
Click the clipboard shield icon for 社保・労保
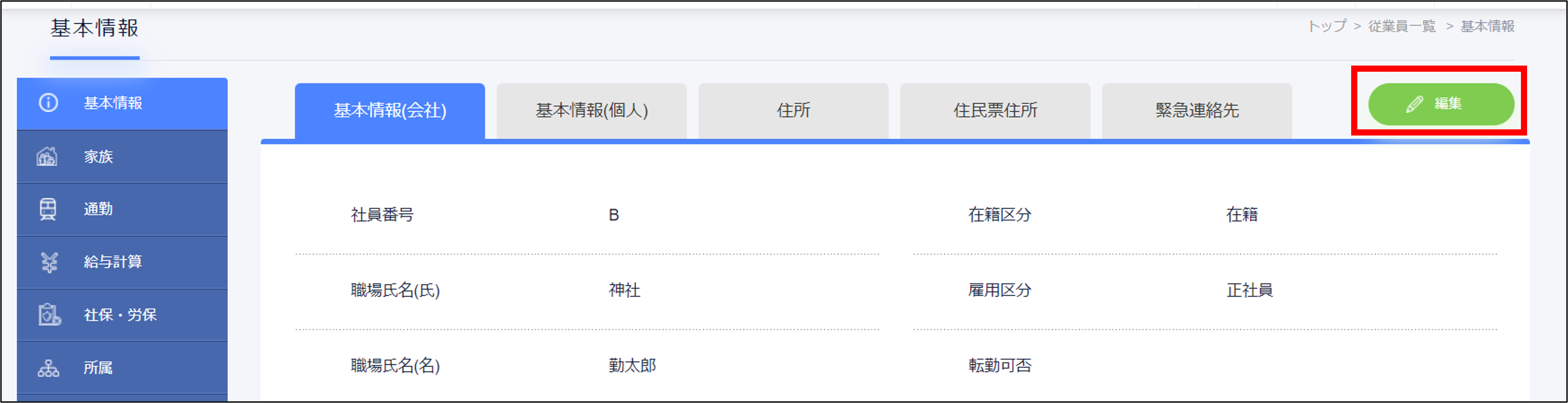(x=49, y=315)
